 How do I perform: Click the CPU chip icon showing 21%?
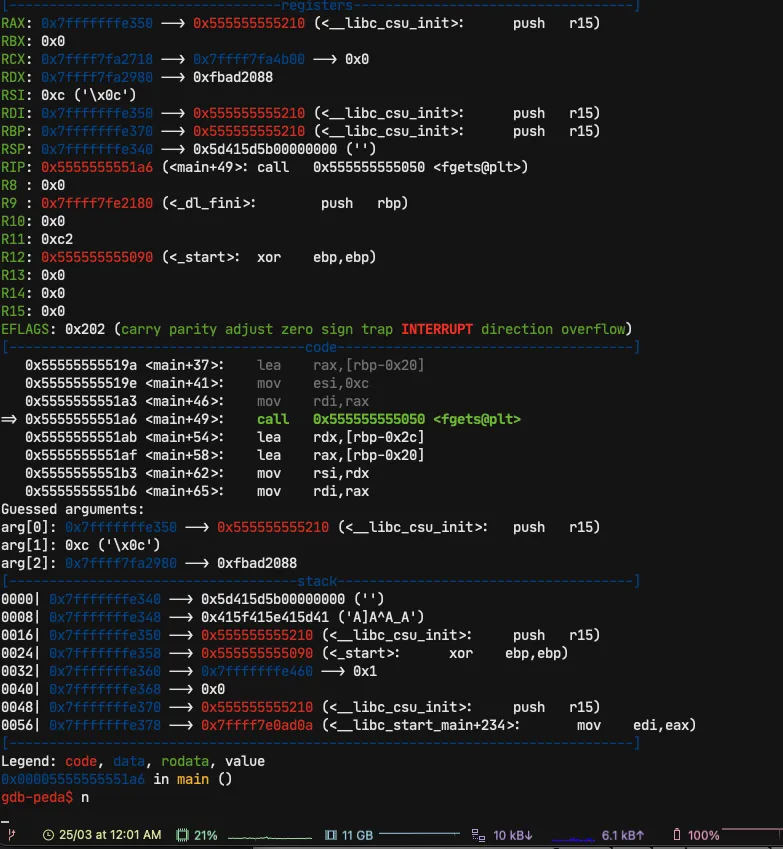pos(182,834)
